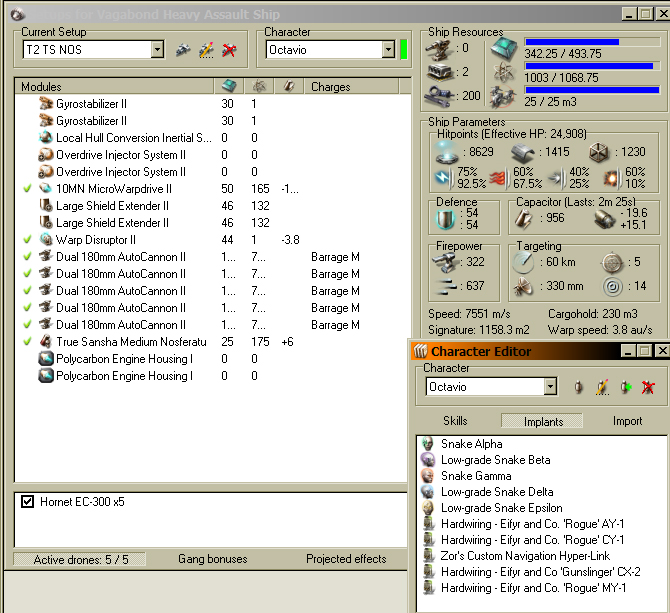Toggle the Warp Disruptor II active checkmark

click(27, 240)
